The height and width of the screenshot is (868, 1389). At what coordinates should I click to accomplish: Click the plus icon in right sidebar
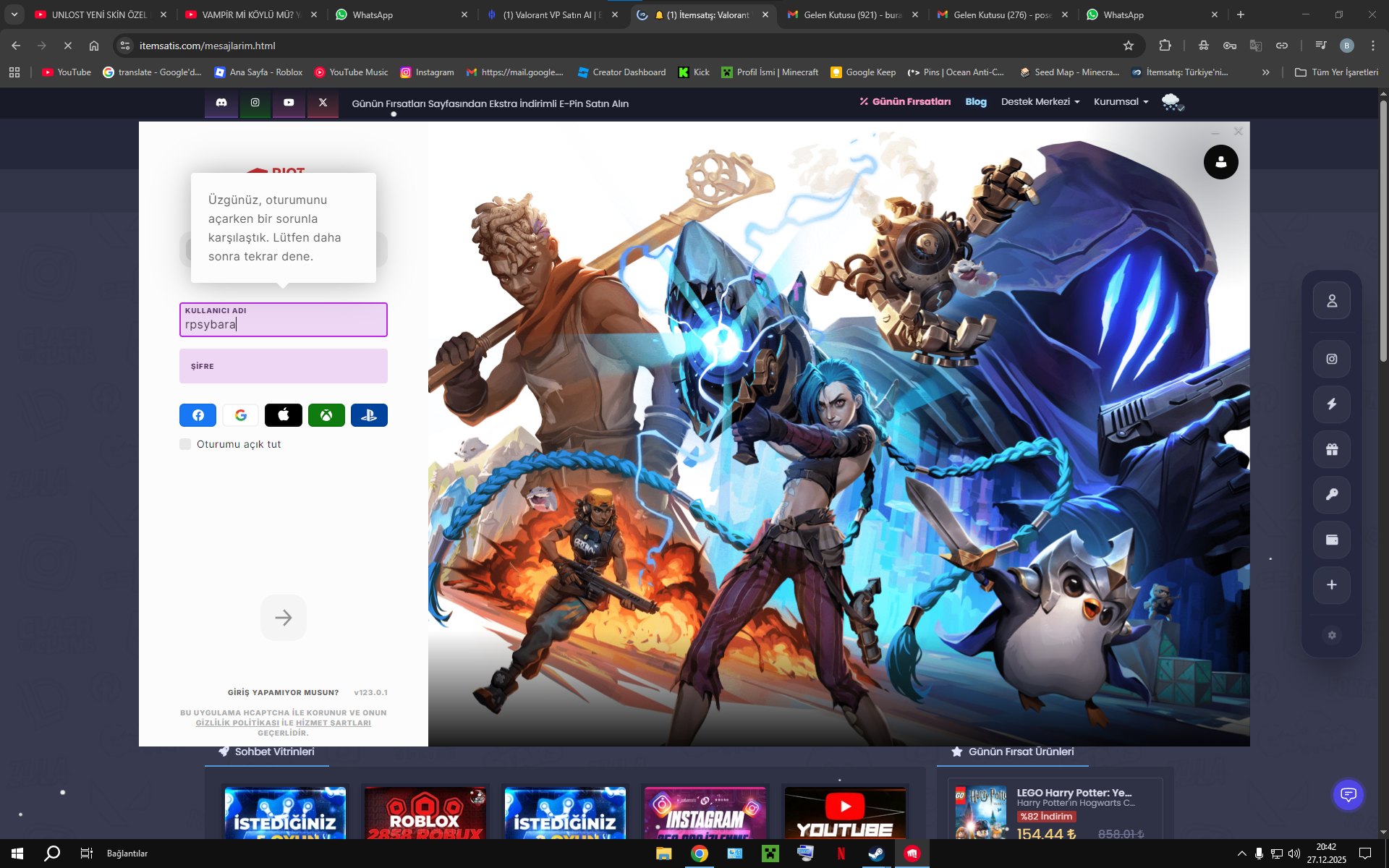point(1332,584)
